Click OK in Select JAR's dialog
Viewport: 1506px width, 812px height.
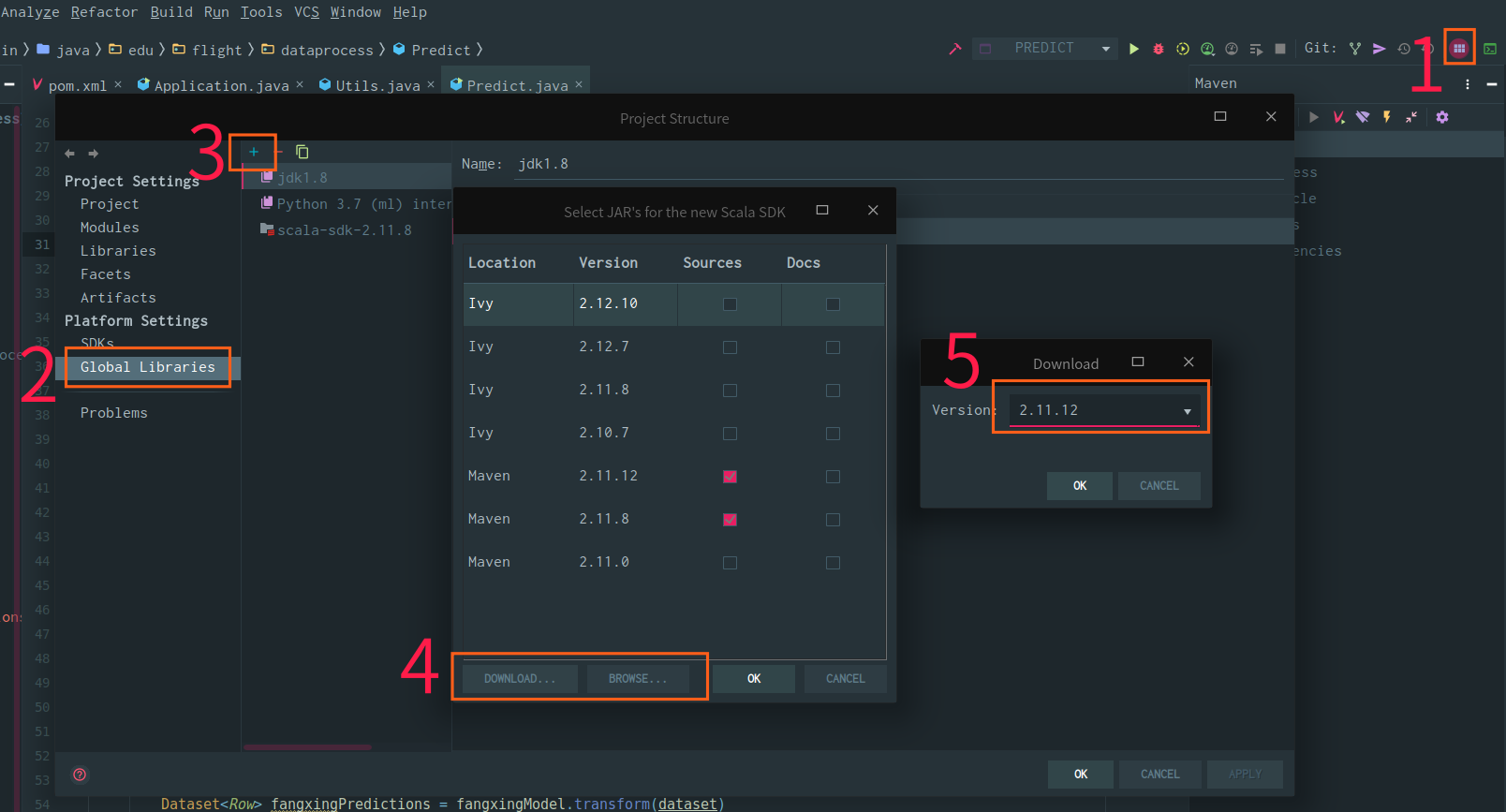tap(754, 679)
